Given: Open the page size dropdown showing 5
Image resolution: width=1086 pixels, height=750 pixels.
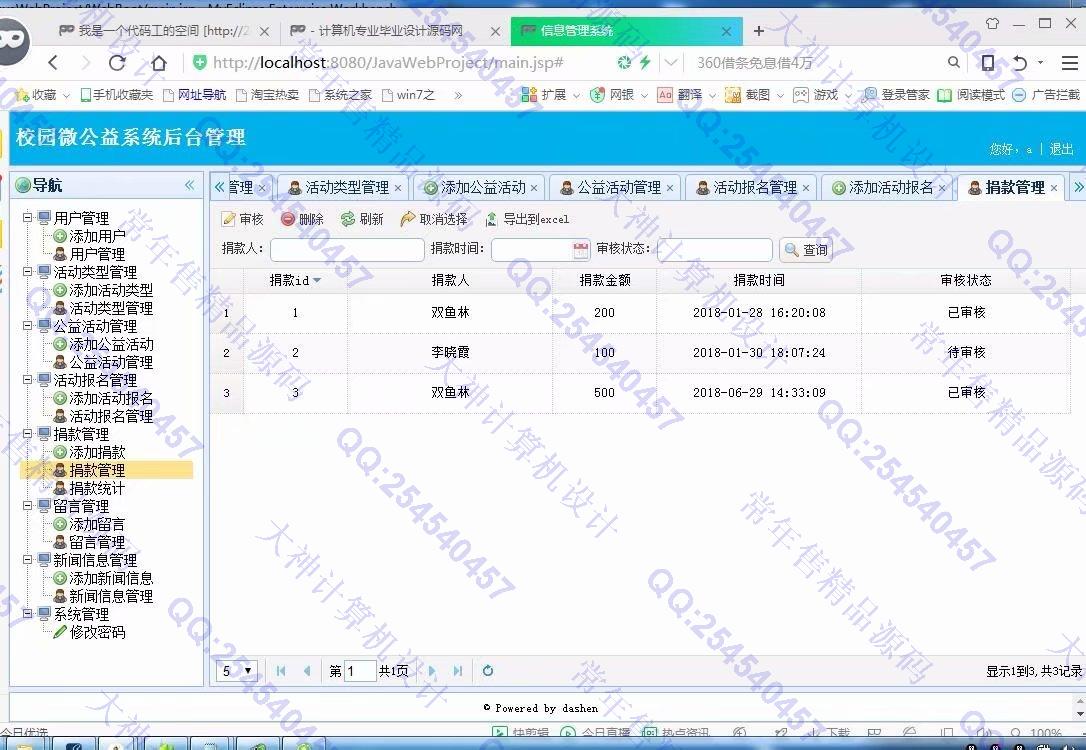Looking at the screenshot, I should [x=237, y=670].
